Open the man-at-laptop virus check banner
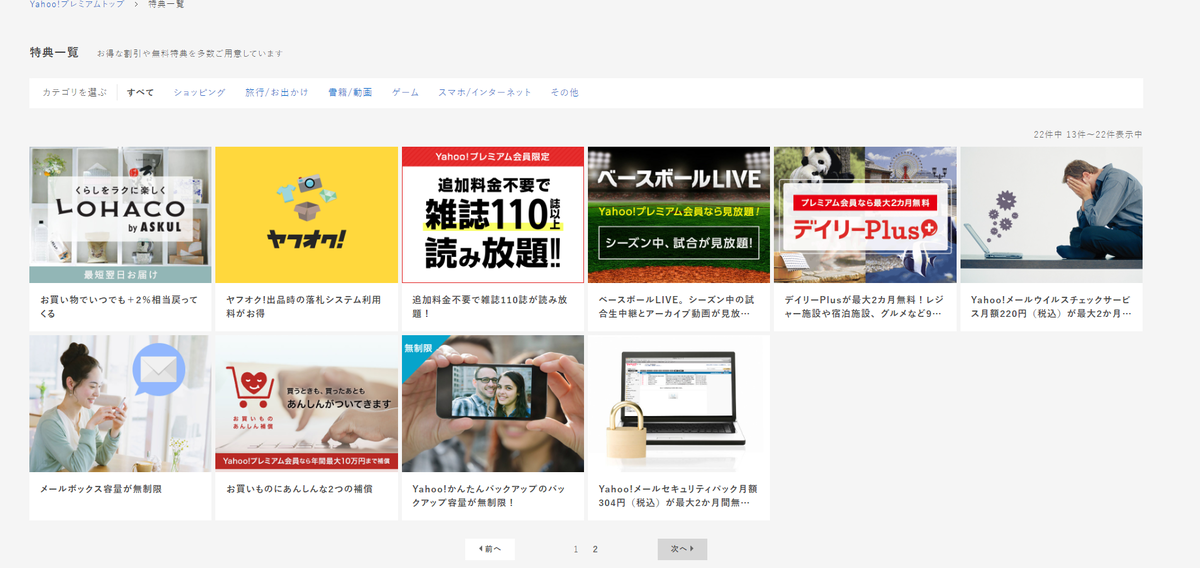1200x568 pixels. (1051, 215)
